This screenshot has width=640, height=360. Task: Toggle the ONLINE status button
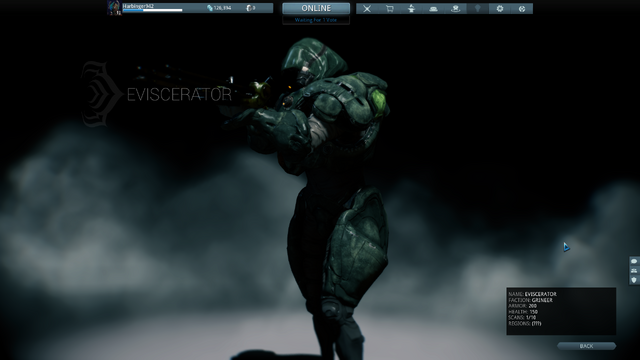[x=316, y=8]
